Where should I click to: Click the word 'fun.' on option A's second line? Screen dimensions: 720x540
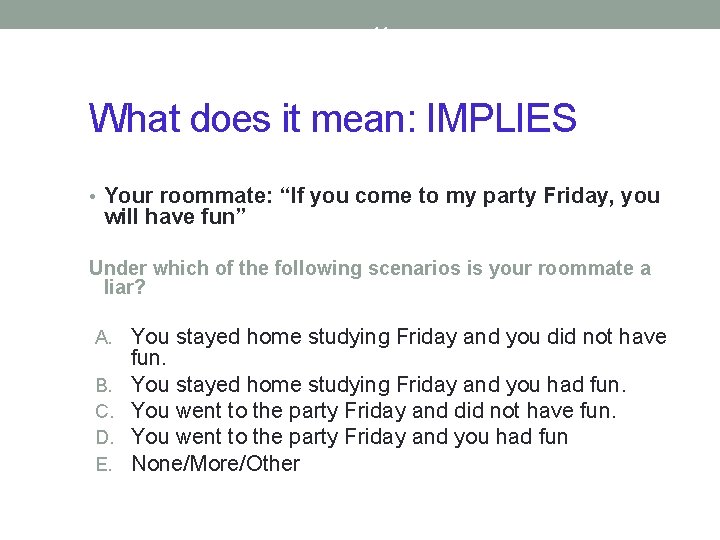tap(148, 358)
